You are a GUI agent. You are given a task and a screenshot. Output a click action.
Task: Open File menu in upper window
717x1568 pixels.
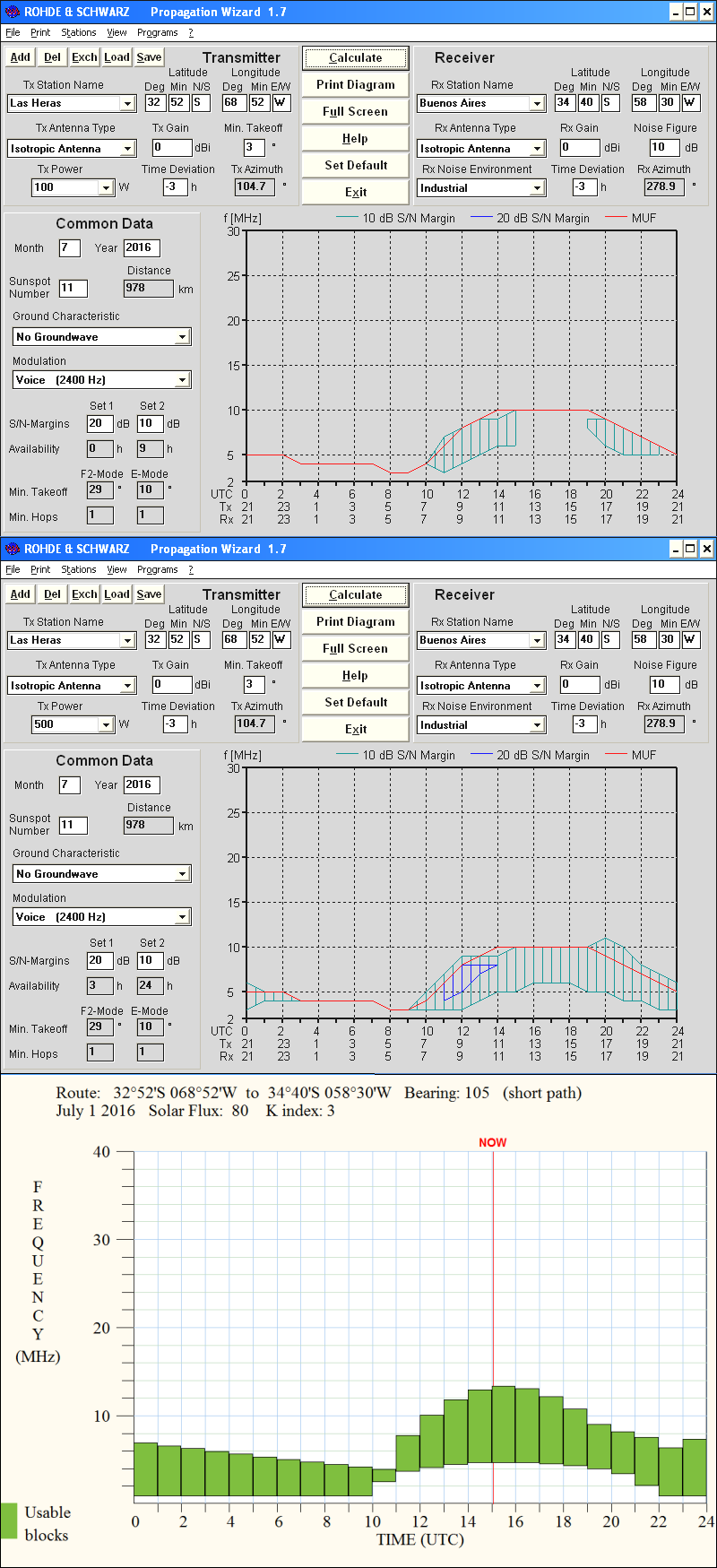tap(13, 32)
